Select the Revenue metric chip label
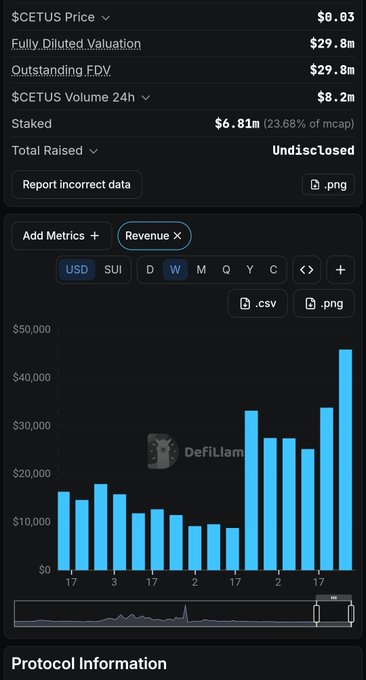The image size is (366, 680). pos(147,236)
